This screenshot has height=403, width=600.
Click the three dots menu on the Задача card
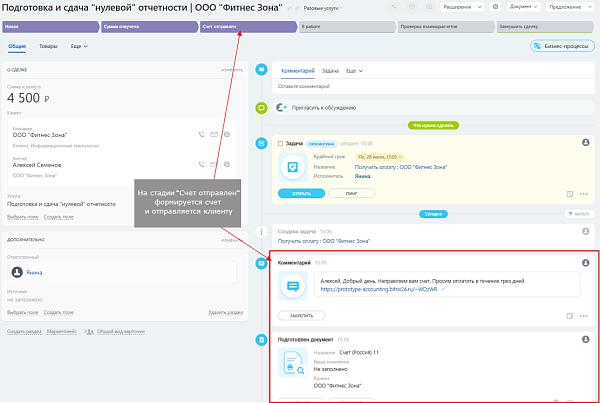[584, 194]
